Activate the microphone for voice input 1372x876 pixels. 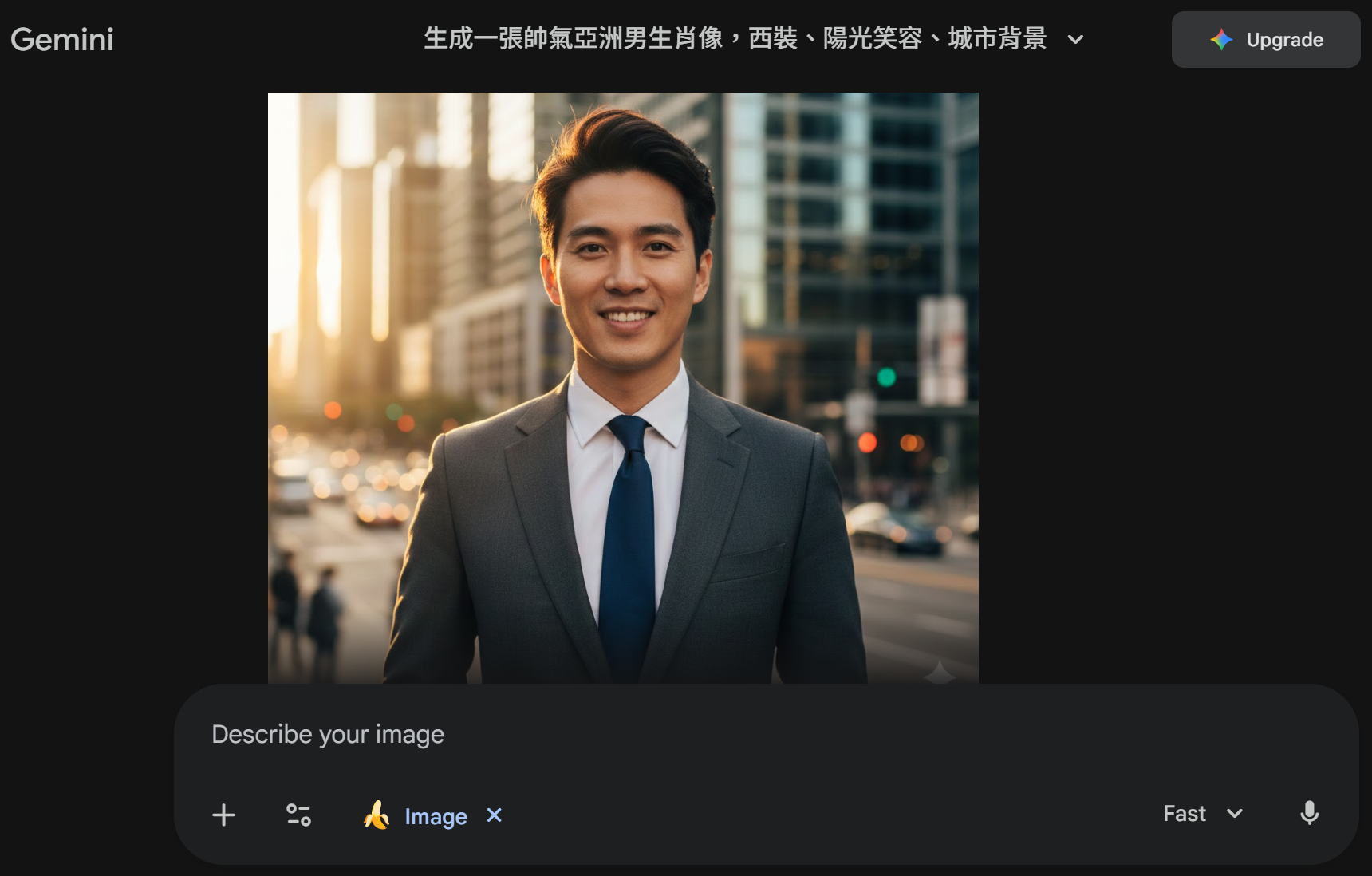[1309, 813]
